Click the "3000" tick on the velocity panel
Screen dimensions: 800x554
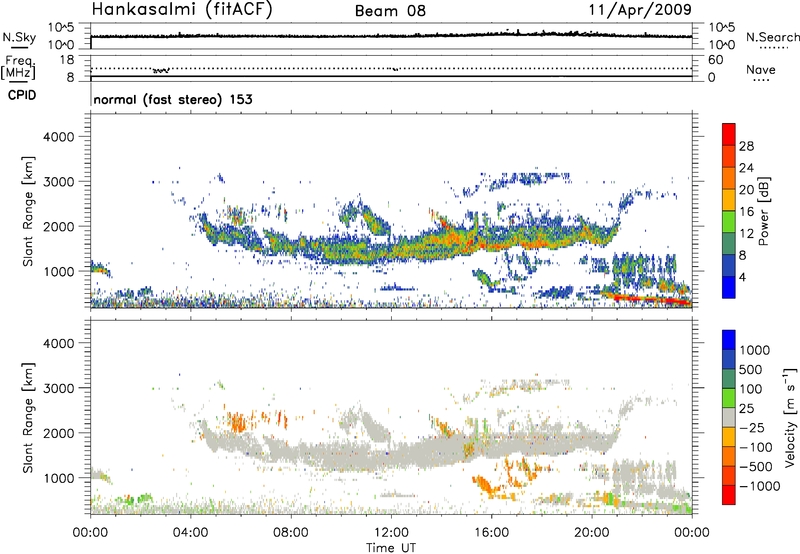tap(59, 388)
